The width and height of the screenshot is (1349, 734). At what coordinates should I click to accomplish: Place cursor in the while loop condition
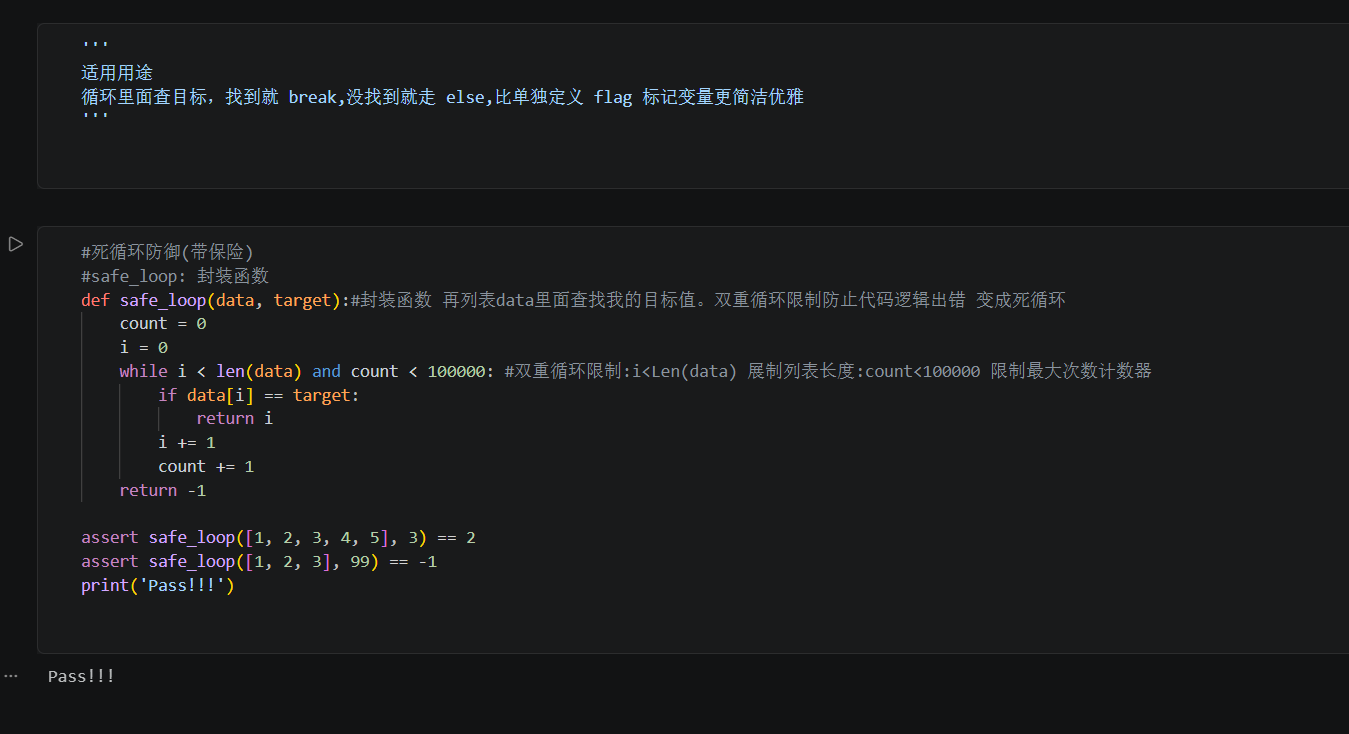coord(307,372)
